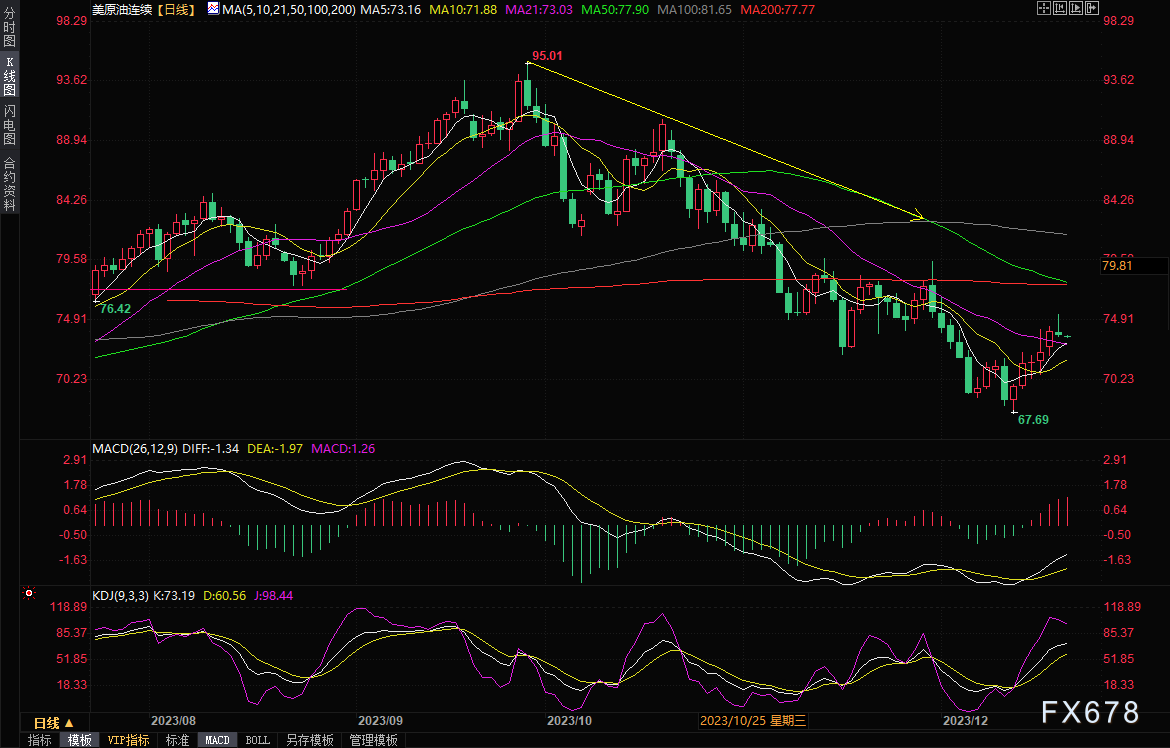Toggle the MACD indicator button
Image resolution: width=1170 pixels, height=748 pixels.
coord(217,740)
